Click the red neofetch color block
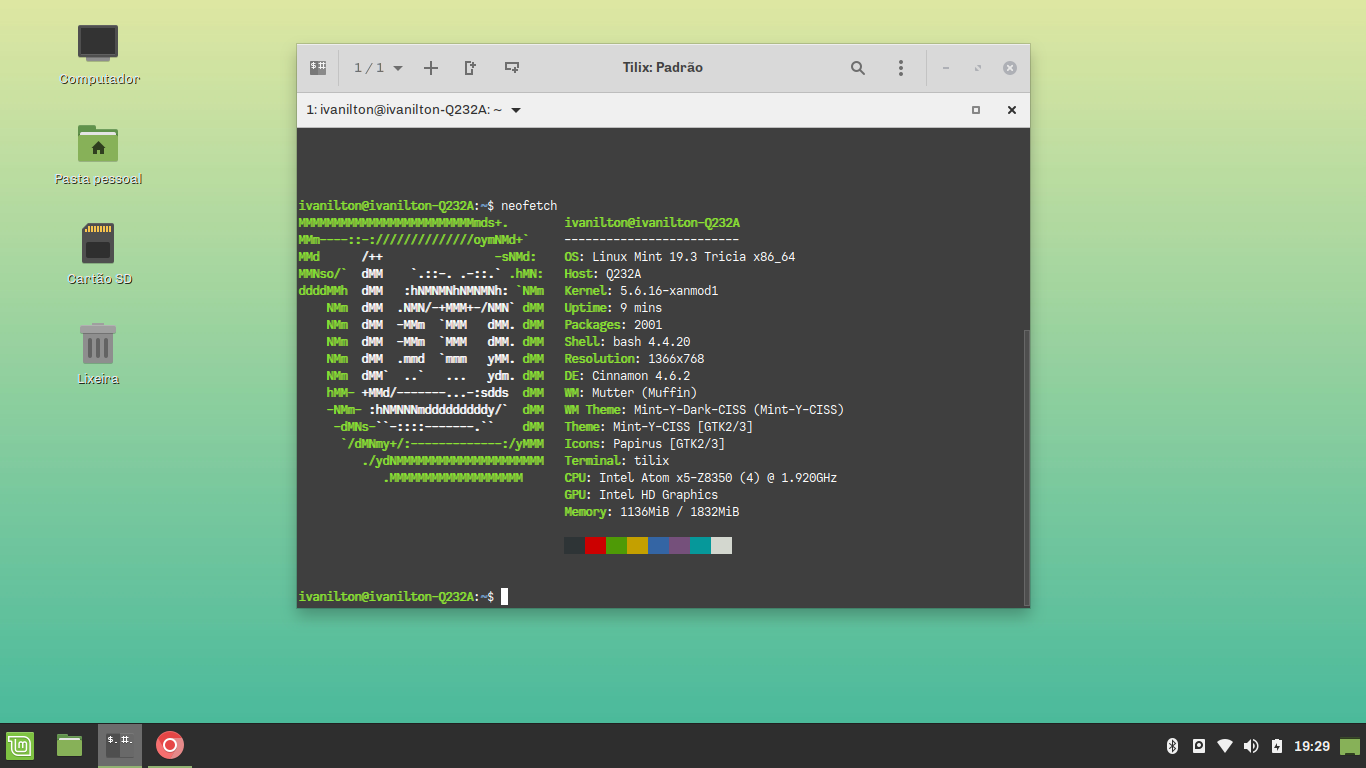 click(x=595, y=545)
